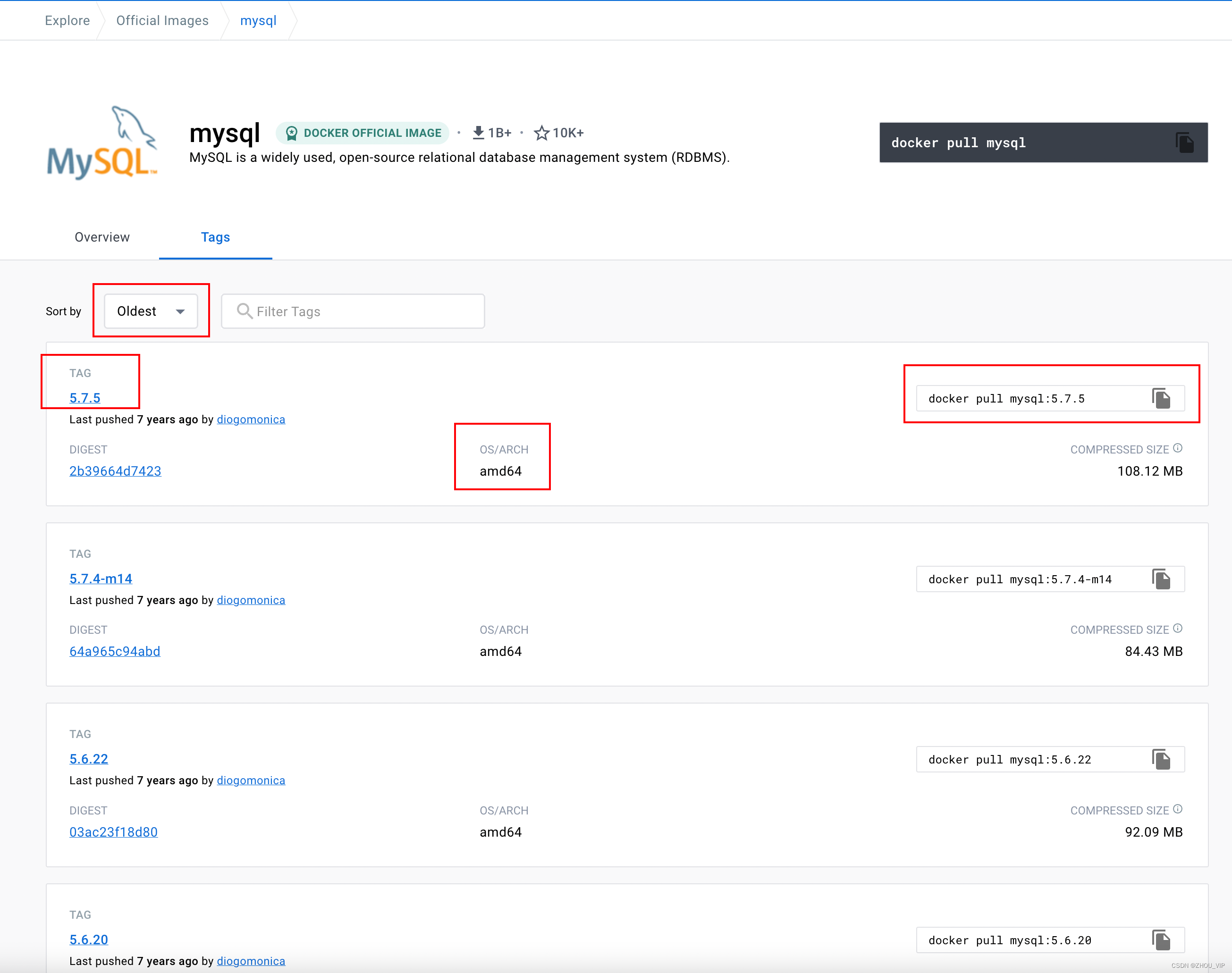Screen dimensions: 1232x973
Task: Copy docker pull mysql:5.6.20 command
Action: click(x=1161, y=940)
